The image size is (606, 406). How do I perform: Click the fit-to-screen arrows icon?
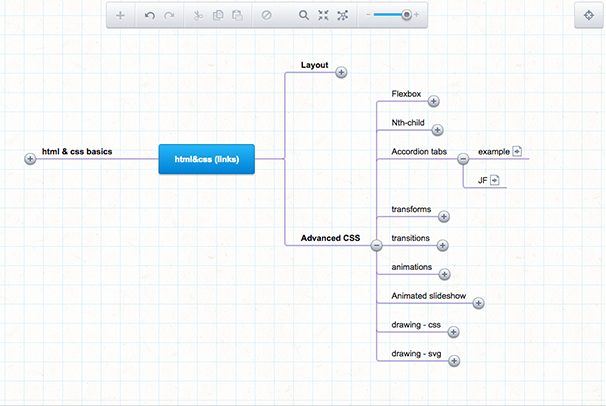coord(323,16)
